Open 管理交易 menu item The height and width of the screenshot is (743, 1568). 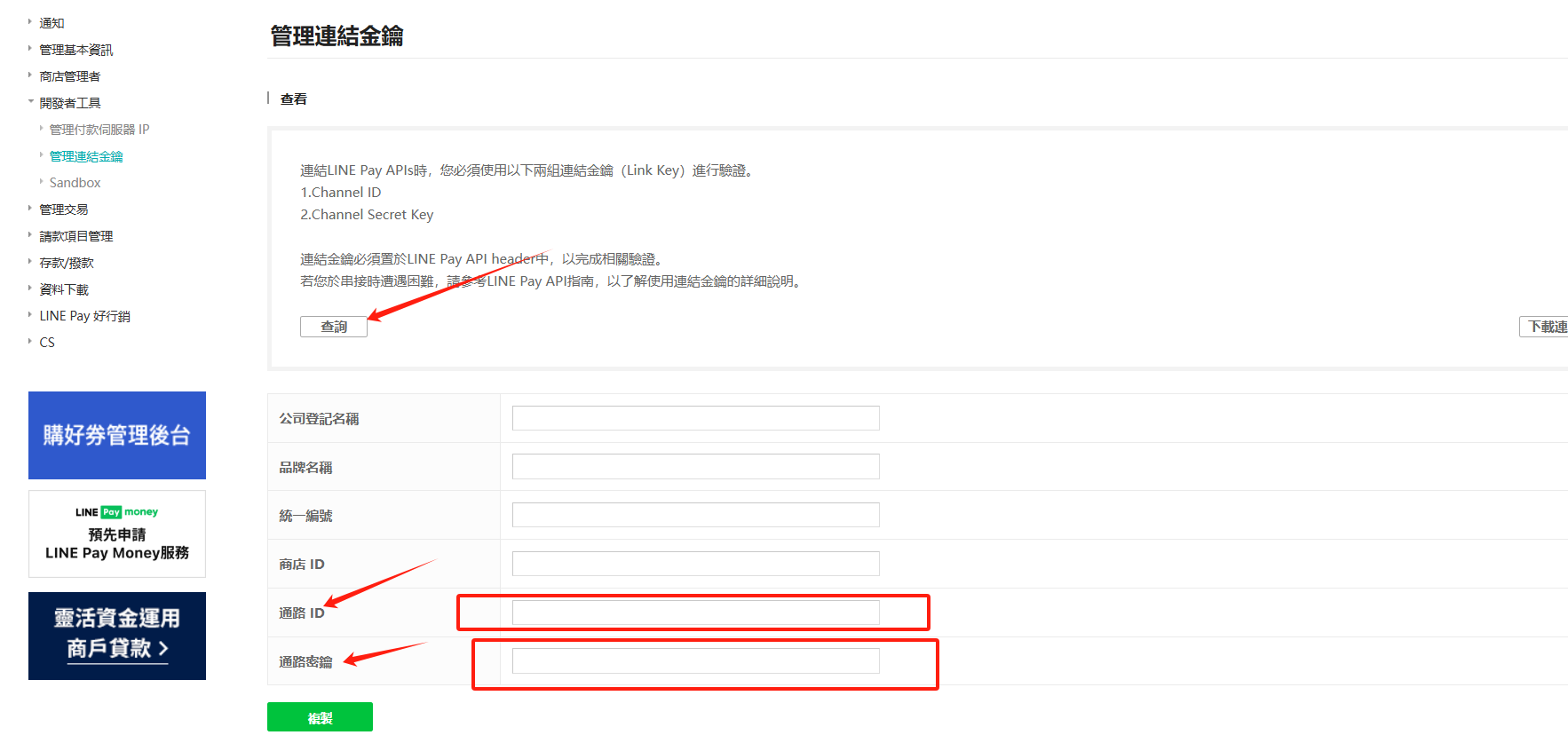point(64,209)
